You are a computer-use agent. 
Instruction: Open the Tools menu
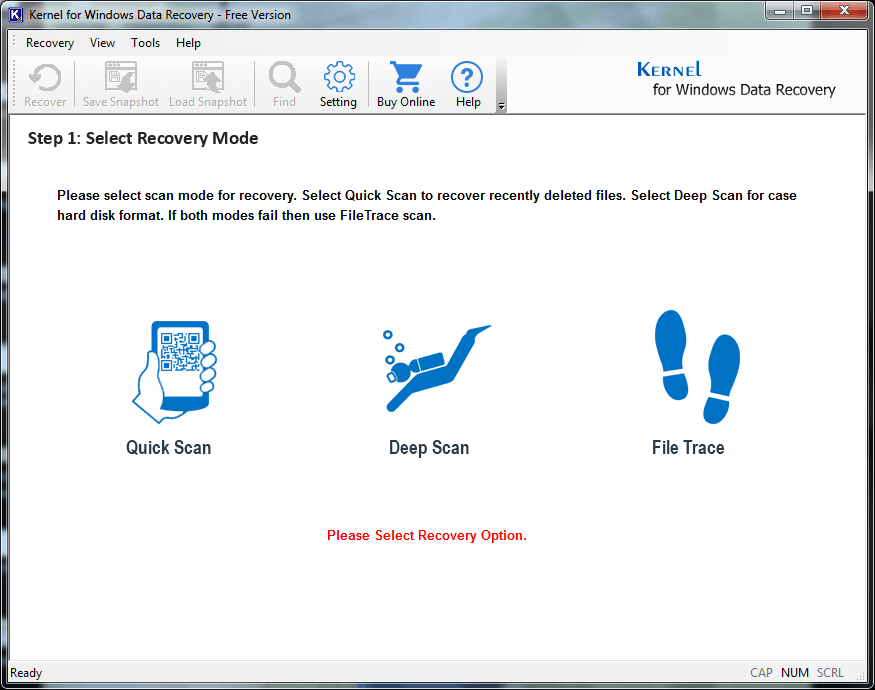146,43
